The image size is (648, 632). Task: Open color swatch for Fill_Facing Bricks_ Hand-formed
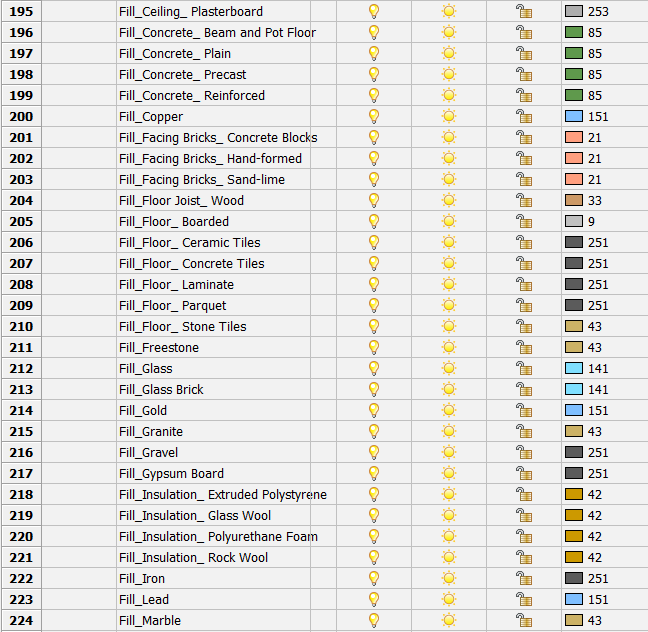574,159
